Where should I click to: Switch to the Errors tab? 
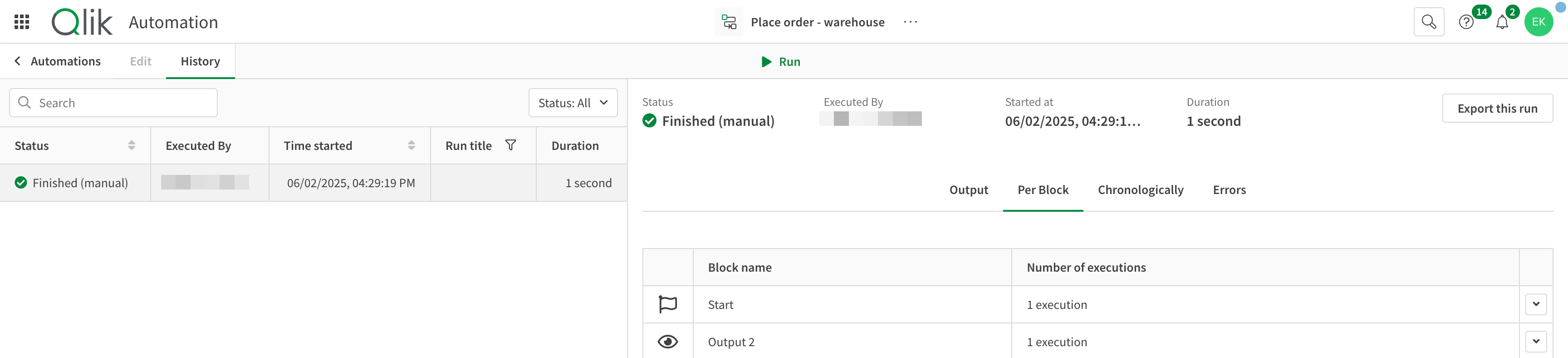1229,189
